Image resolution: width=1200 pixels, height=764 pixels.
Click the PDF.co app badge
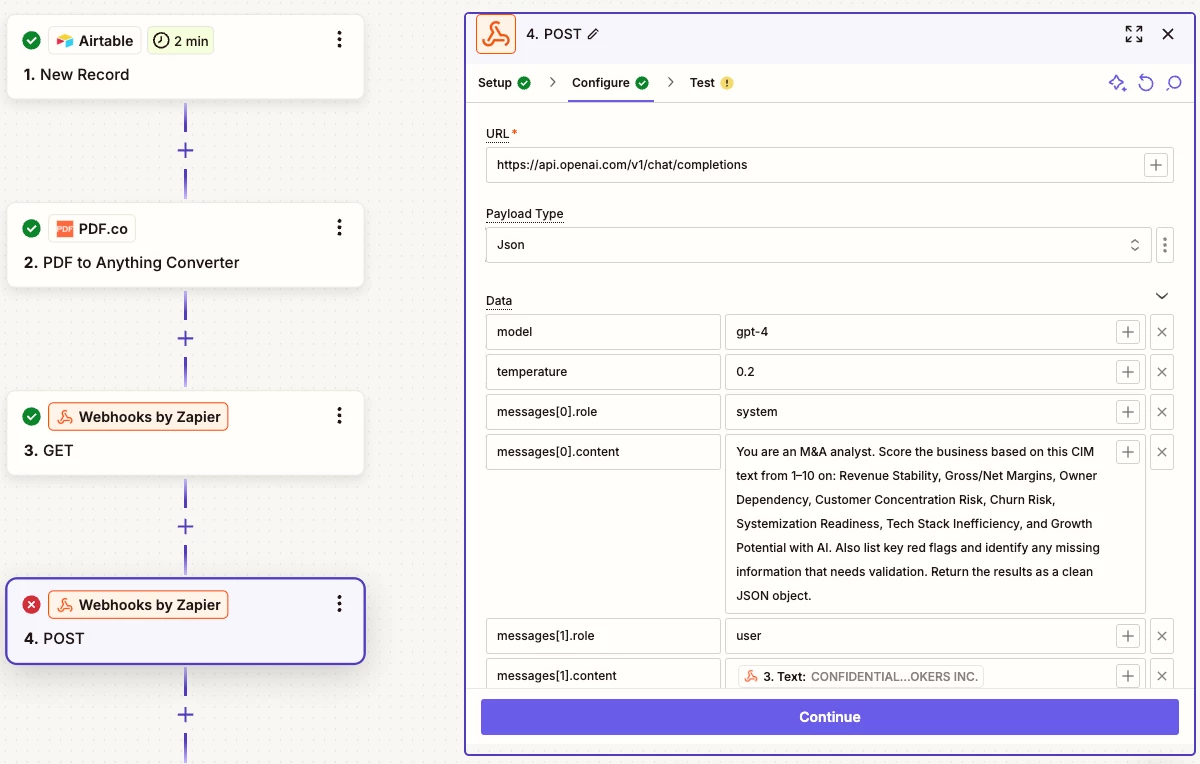(x=92, y=229)
